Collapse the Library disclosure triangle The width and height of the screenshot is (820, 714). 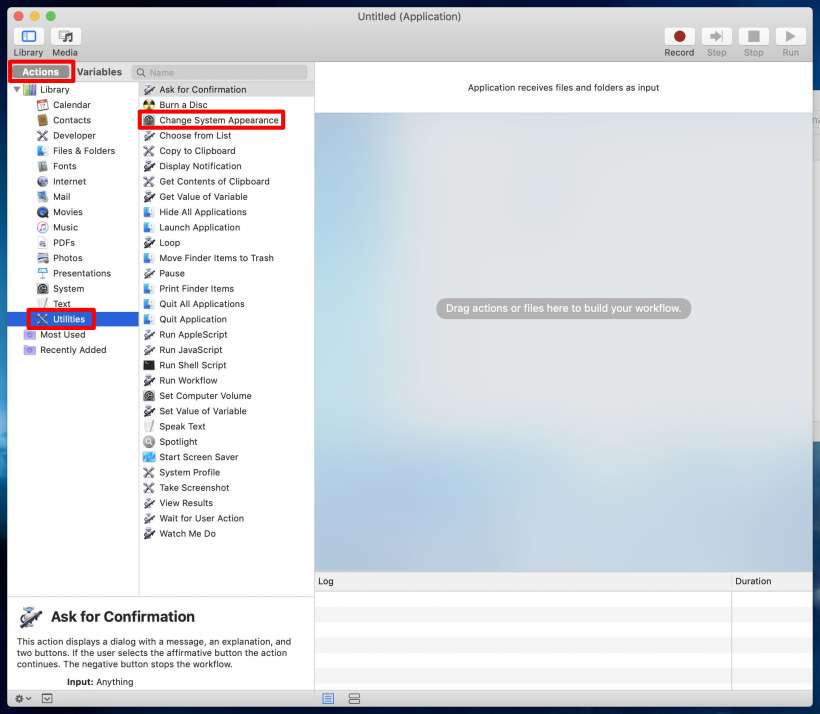pos(17,89)
